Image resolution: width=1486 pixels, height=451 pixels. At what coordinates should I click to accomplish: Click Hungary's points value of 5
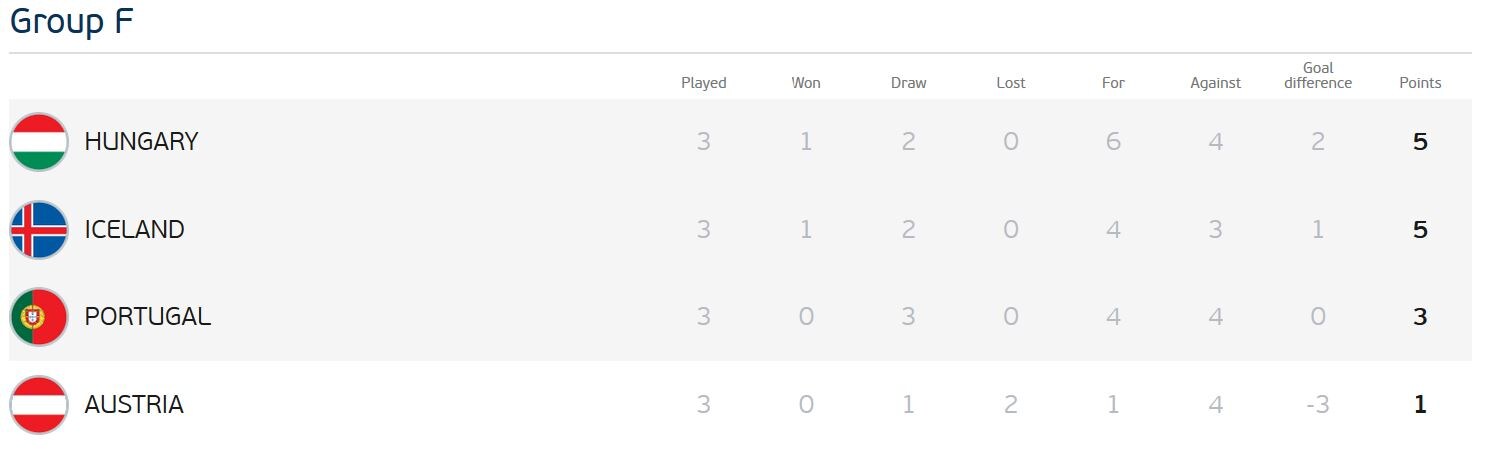point(1420,142)
